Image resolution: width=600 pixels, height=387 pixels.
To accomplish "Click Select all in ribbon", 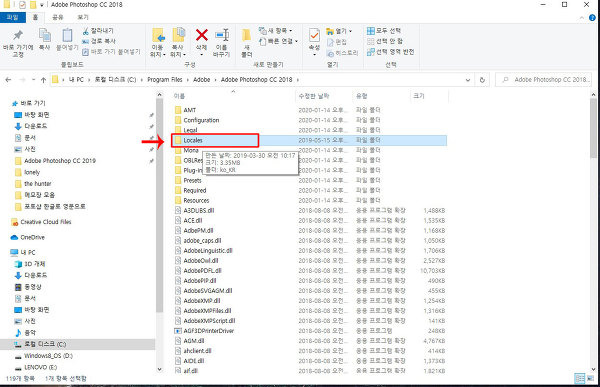I will pyautogui.click(x=384, y=31).
